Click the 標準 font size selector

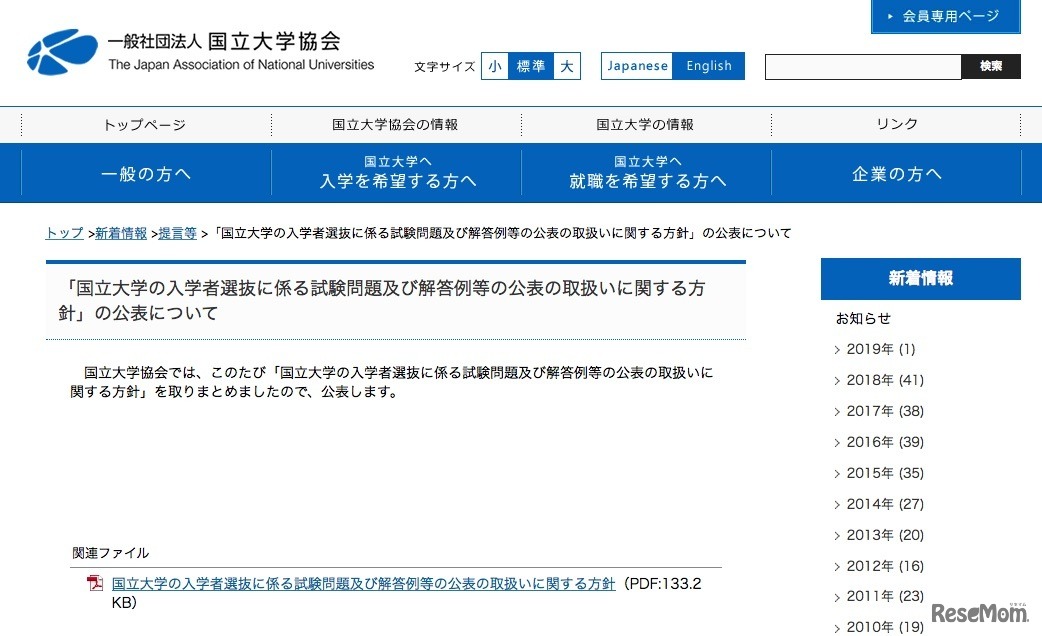(531, 65)
